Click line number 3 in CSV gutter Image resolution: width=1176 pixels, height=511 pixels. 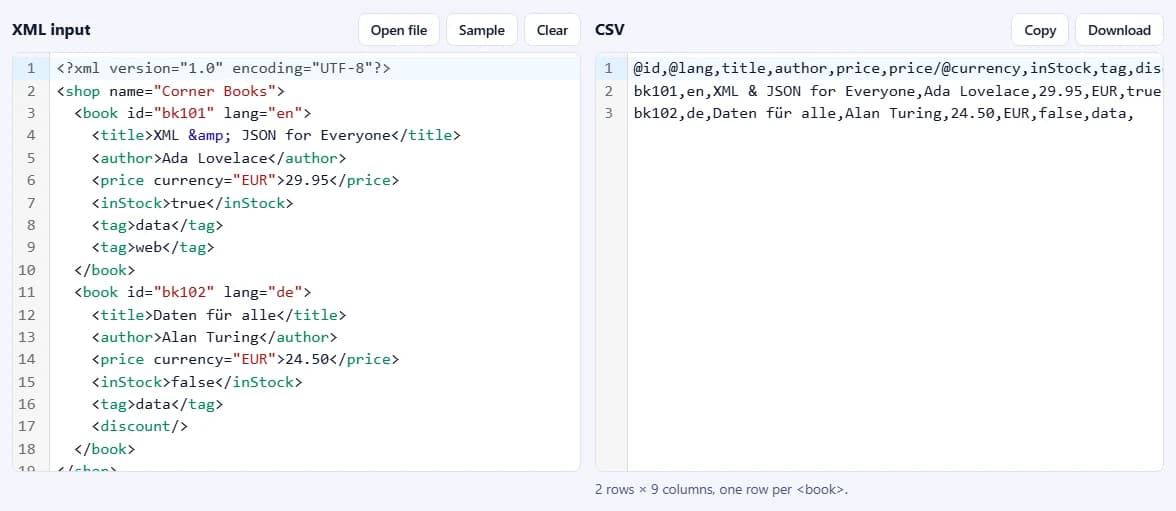609,113
